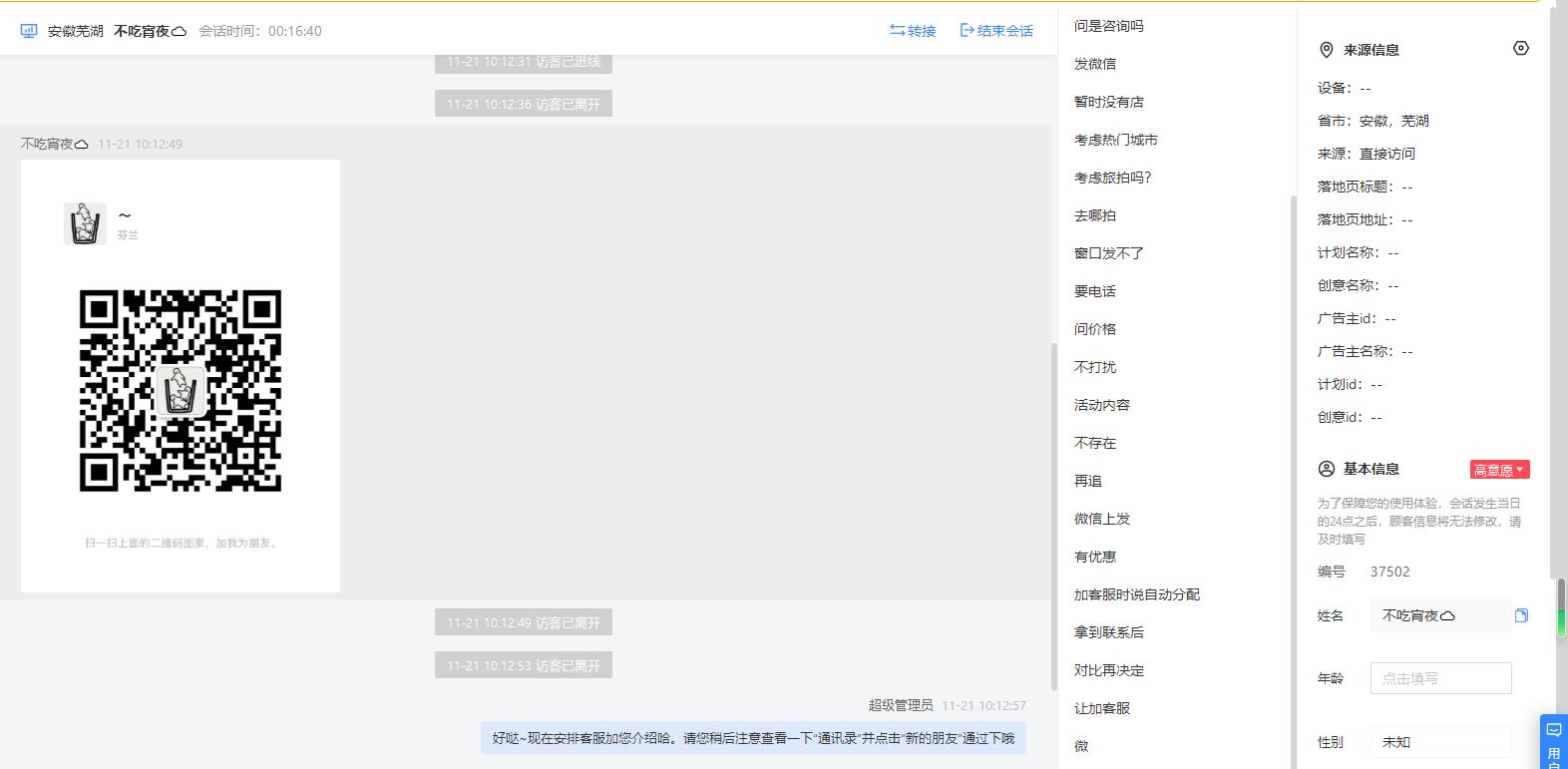Select quick reply 问价格
1568x769 pixels.
pyautogui.click(x=1095, y=329)
